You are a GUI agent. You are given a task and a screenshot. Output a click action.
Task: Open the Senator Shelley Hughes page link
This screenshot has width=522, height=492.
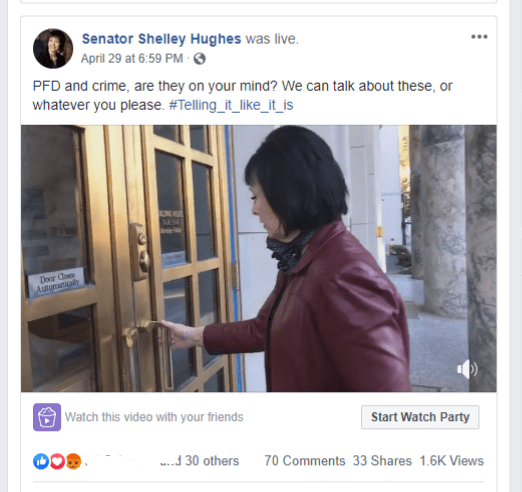click(x=161, y=39)
